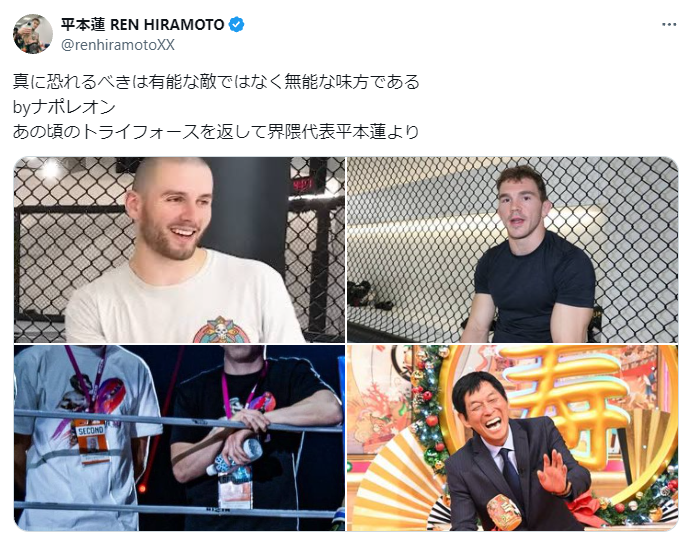The height and width of the screenshot is (538, 684).
Task: Click the tweet text about Napoleon quote
Action: pos(216,106)
